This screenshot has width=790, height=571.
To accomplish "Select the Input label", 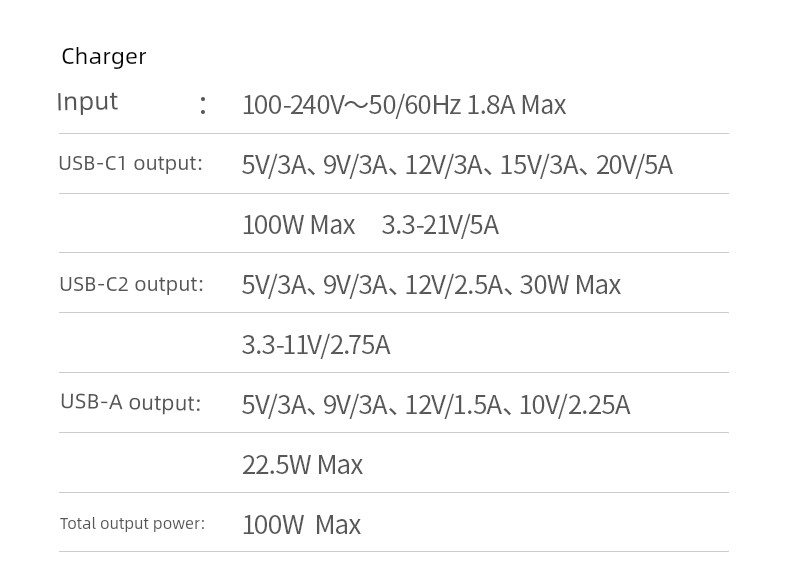I will point(87,102).
